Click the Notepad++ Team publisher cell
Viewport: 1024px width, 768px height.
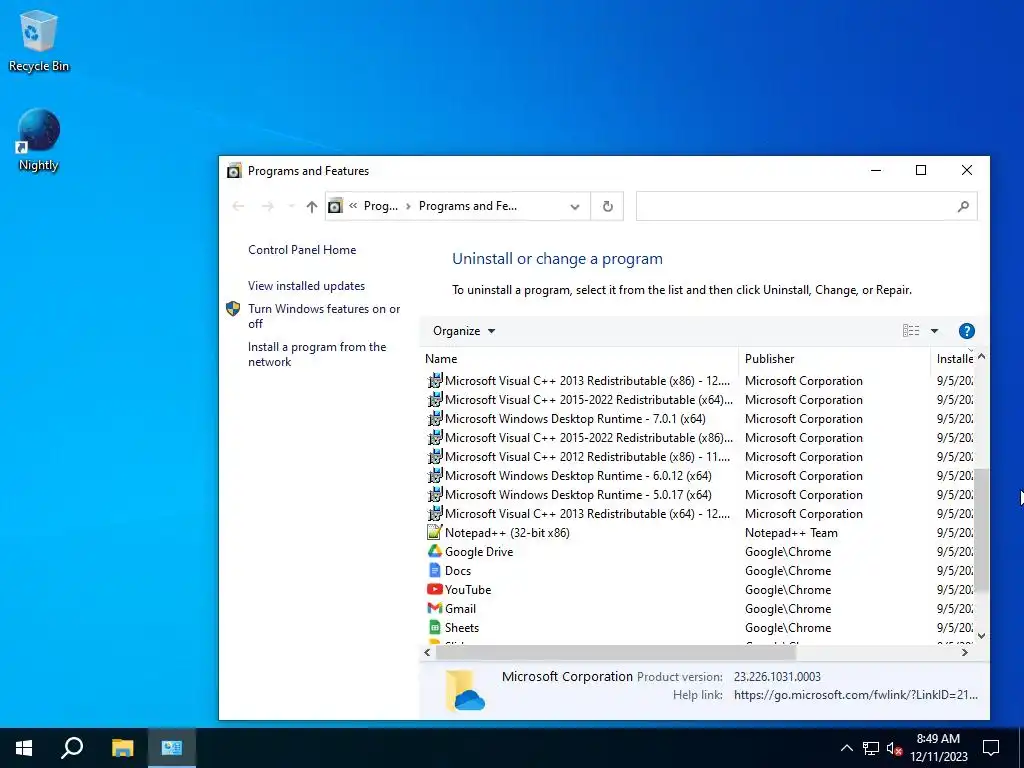(791, 533)
